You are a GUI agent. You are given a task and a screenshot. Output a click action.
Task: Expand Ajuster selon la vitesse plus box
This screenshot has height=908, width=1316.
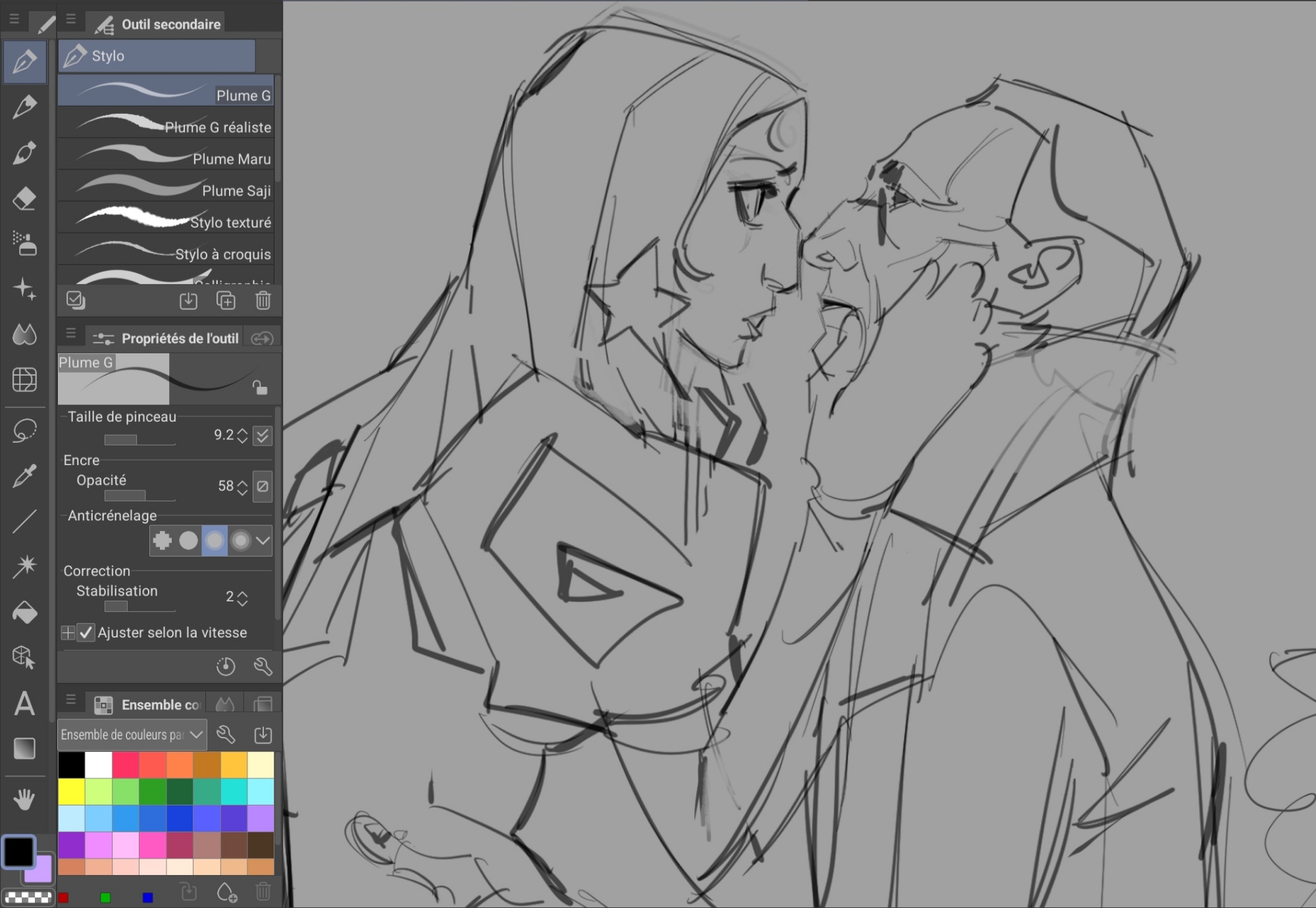[68, 632]
